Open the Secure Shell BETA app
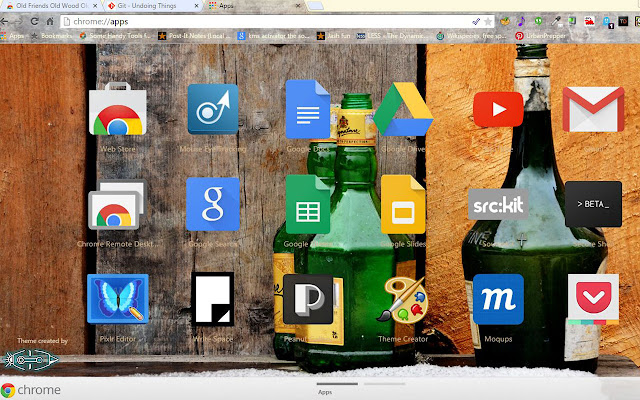 coord(593,204)
